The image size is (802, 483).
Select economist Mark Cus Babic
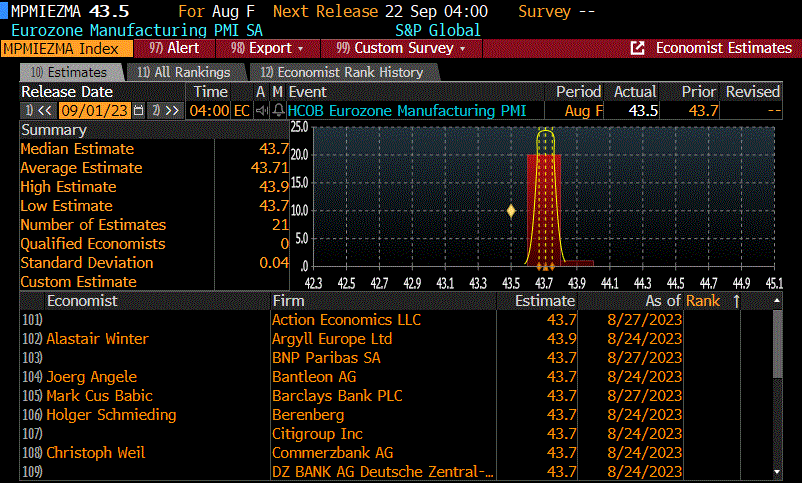[x=99, y=396]
